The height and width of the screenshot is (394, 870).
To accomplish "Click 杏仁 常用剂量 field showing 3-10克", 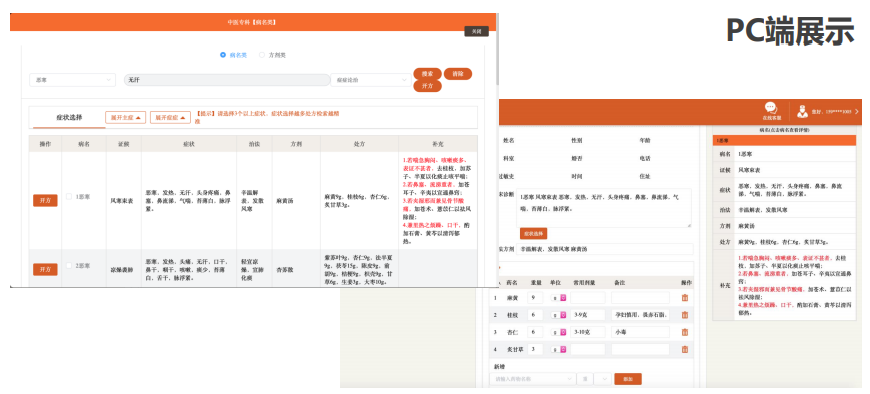I will point(588,332).
